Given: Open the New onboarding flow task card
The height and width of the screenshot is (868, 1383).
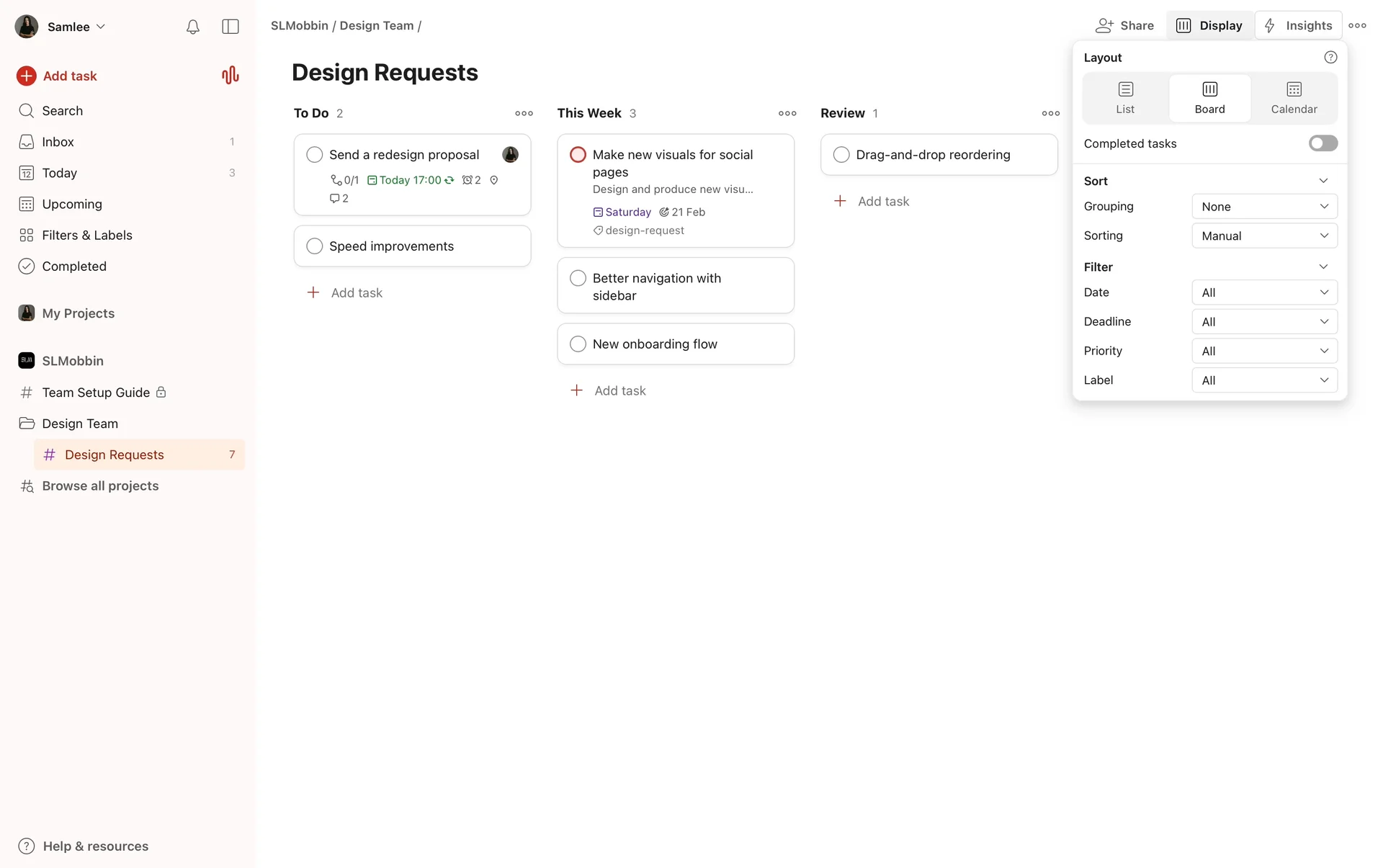Looking at the screenshot, I should point(676,344).
